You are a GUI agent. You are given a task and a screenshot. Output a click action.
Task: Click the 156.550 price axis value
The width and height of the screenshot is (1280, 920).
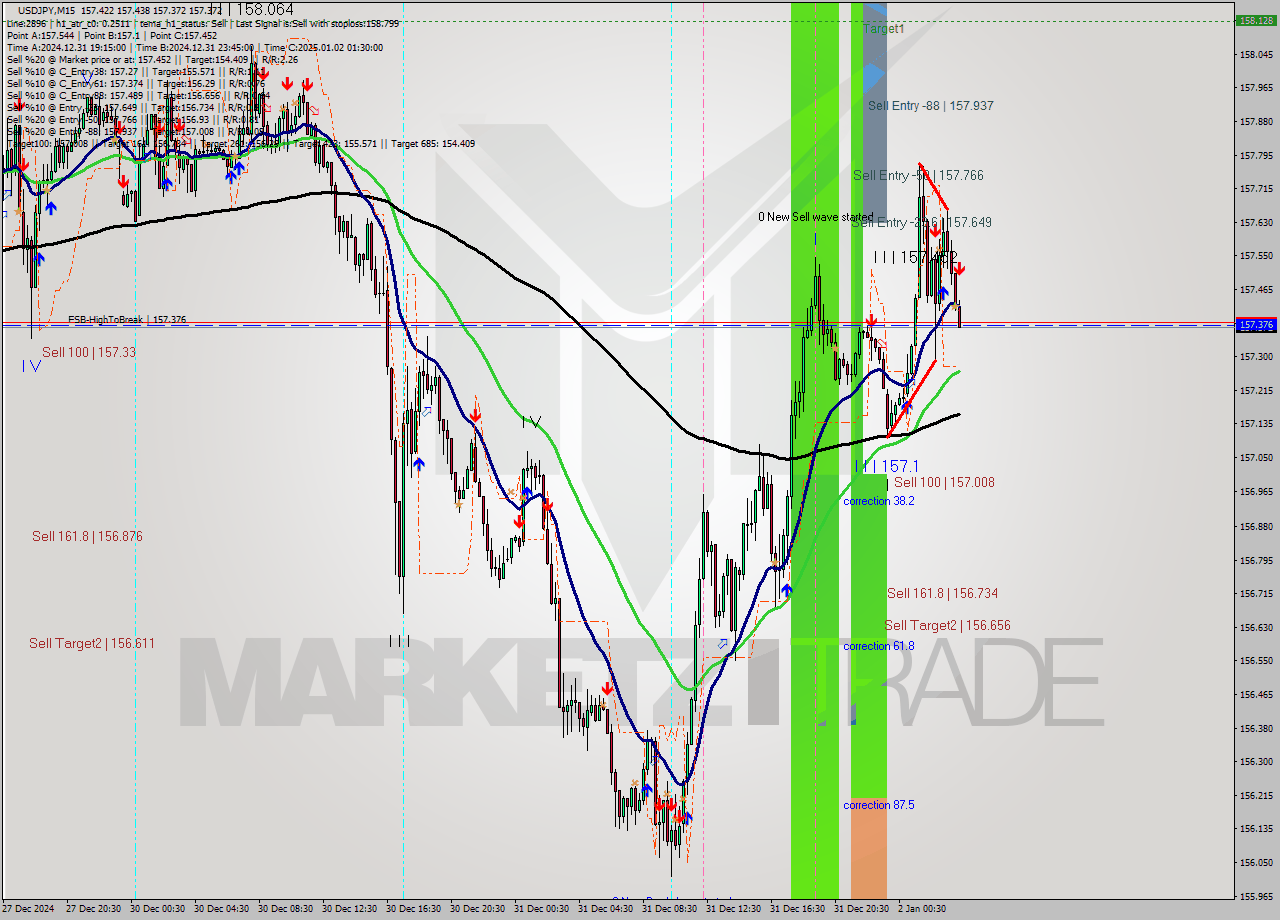[1255, 661]
